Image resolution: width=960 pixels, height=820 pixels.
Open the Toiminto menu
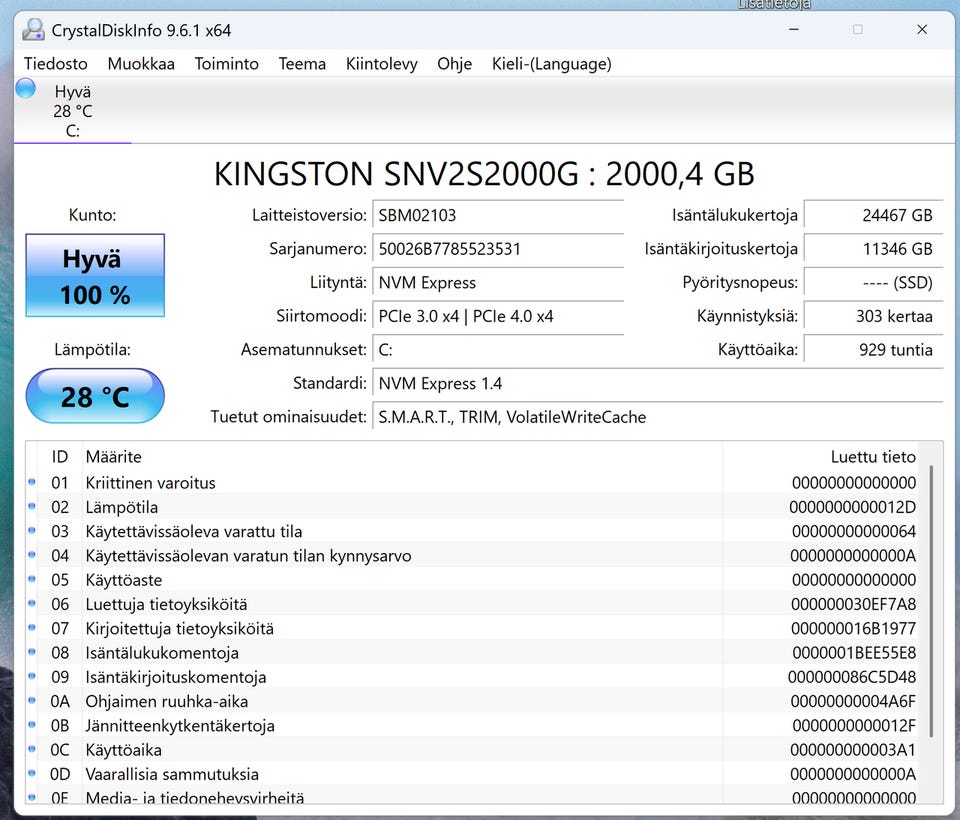click(226, 64)
